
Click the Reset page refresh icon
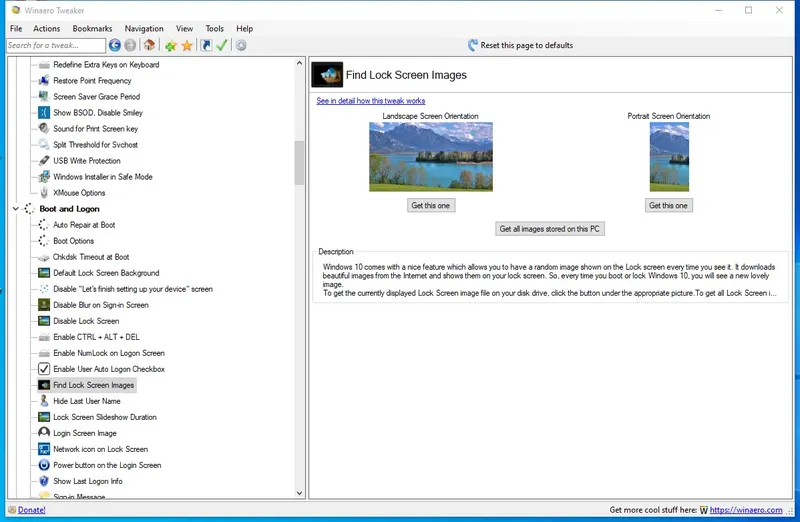click(473, 45)
